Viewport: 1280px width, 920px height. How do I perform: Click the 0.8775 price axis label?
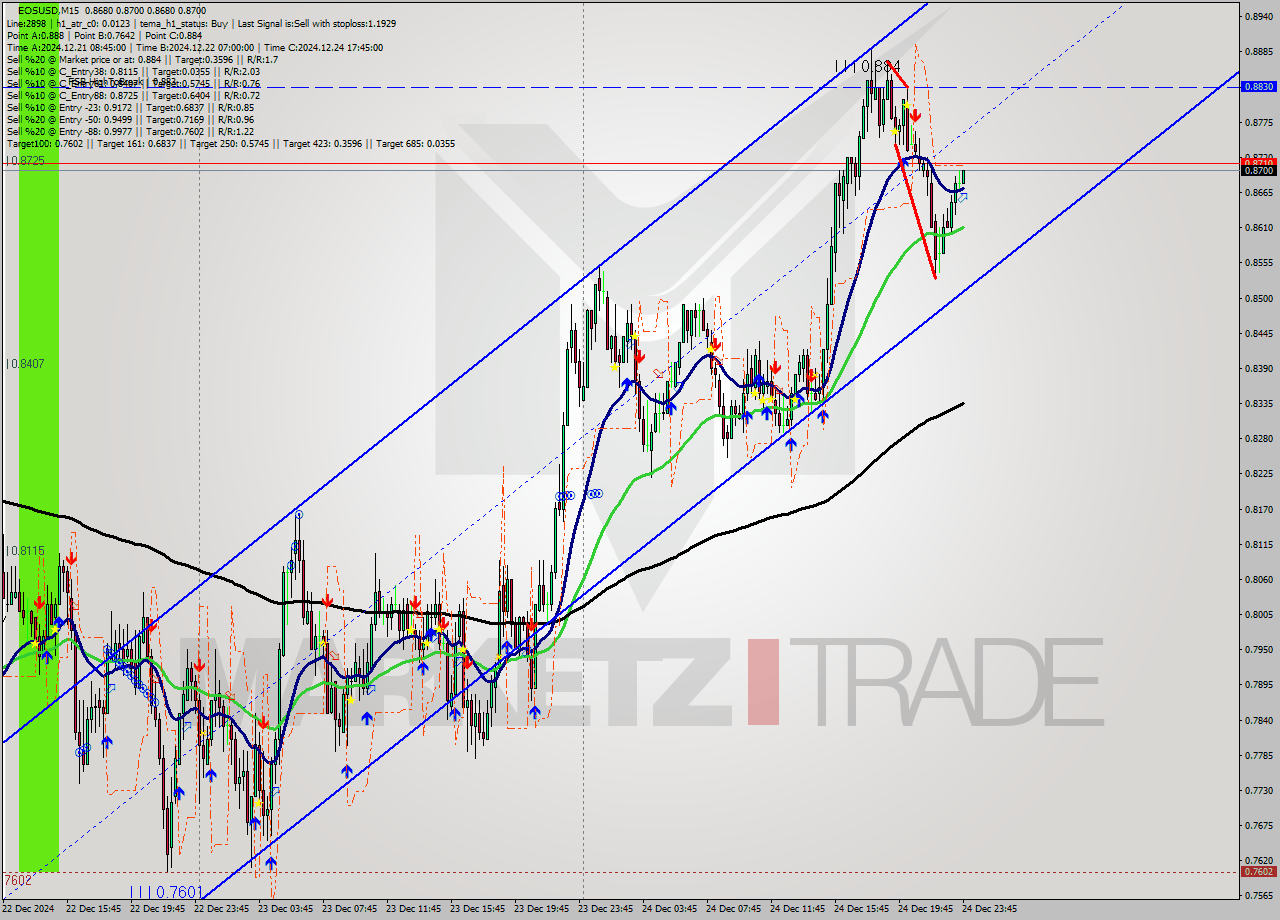point(1257,122)
